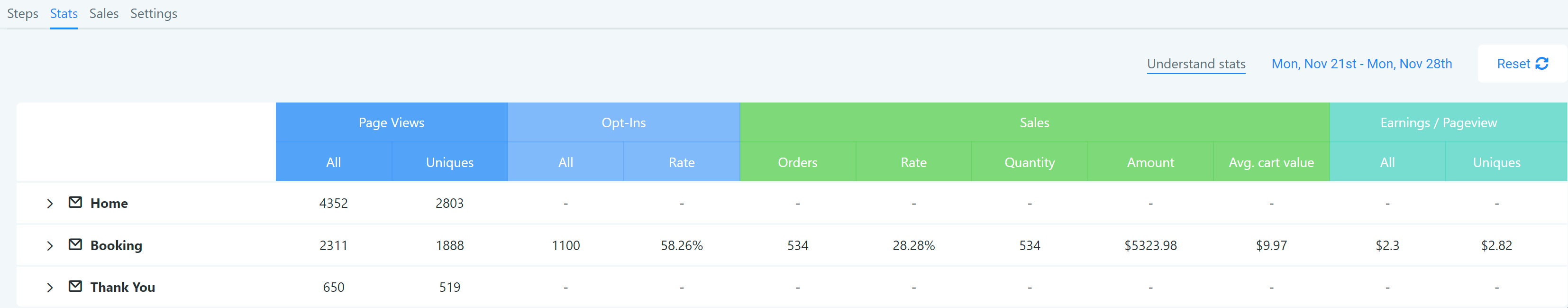Expand the Booking step row

[50, 246]
